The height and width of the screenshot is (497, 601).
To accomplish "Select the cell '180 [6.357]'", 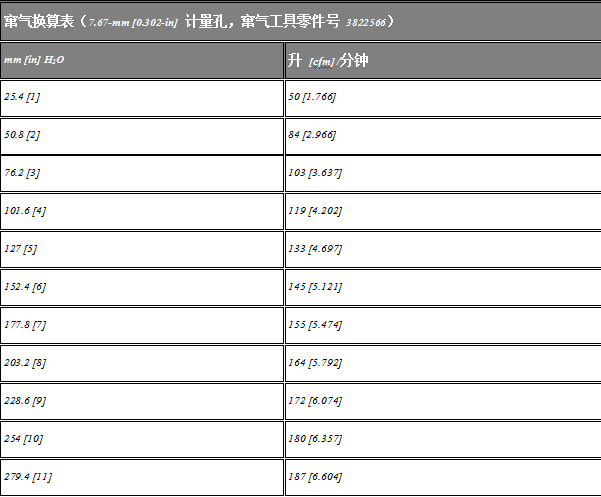I will coord(443,439).
